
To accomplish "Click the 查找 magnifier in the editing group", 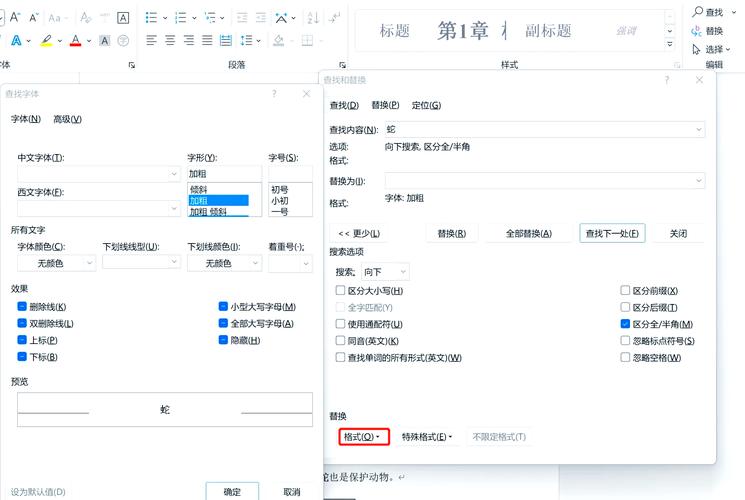I will (x=697, y=11).
